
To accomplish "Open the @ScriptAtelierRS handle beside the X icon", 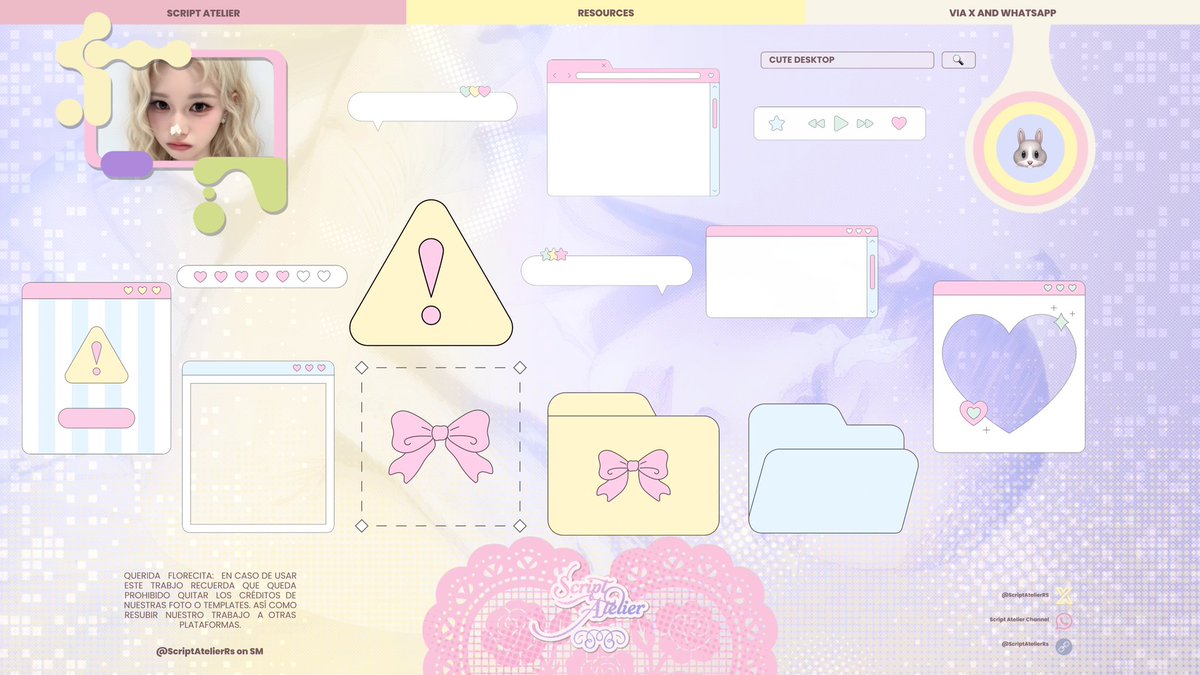I will pos(1025,595).
